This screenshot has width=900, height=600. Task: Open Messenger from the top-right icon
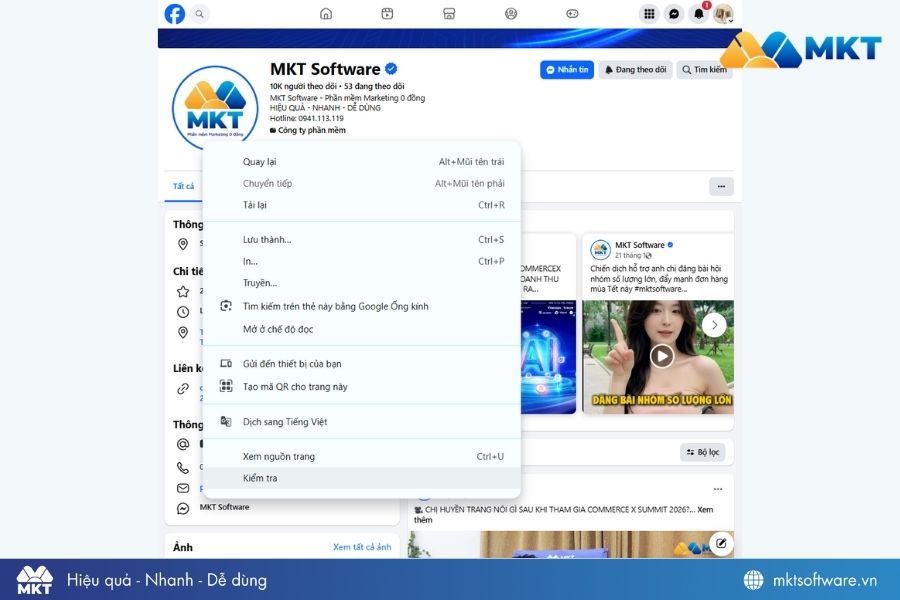pos(672,14)
